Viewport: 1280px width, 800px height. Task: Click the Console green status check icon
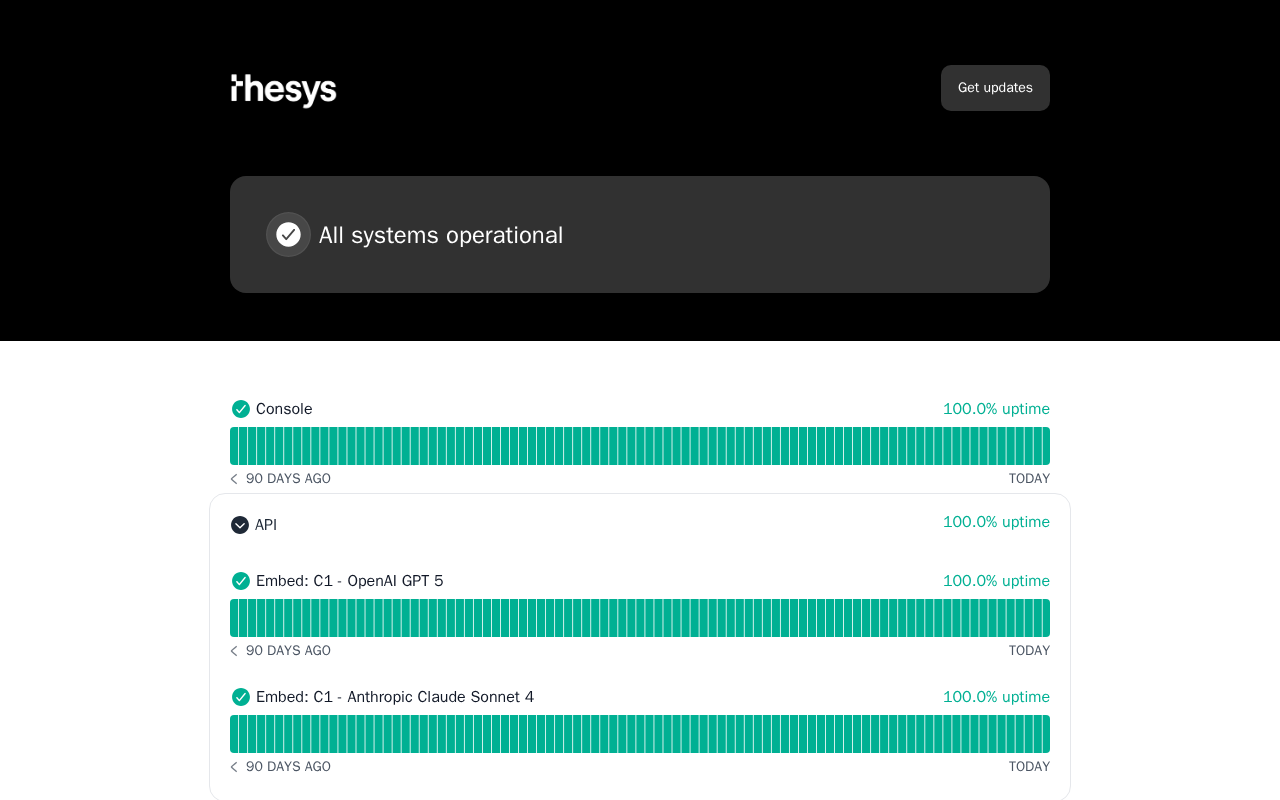point(241,409)
